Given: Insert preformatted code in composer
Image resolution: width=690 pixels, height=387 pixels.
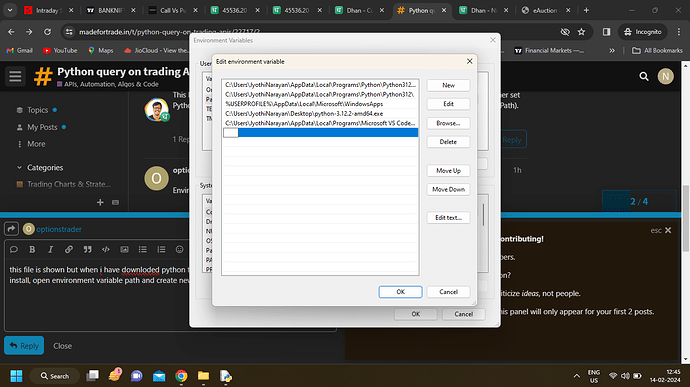Looking at the screenshot, I should [106, 250].
